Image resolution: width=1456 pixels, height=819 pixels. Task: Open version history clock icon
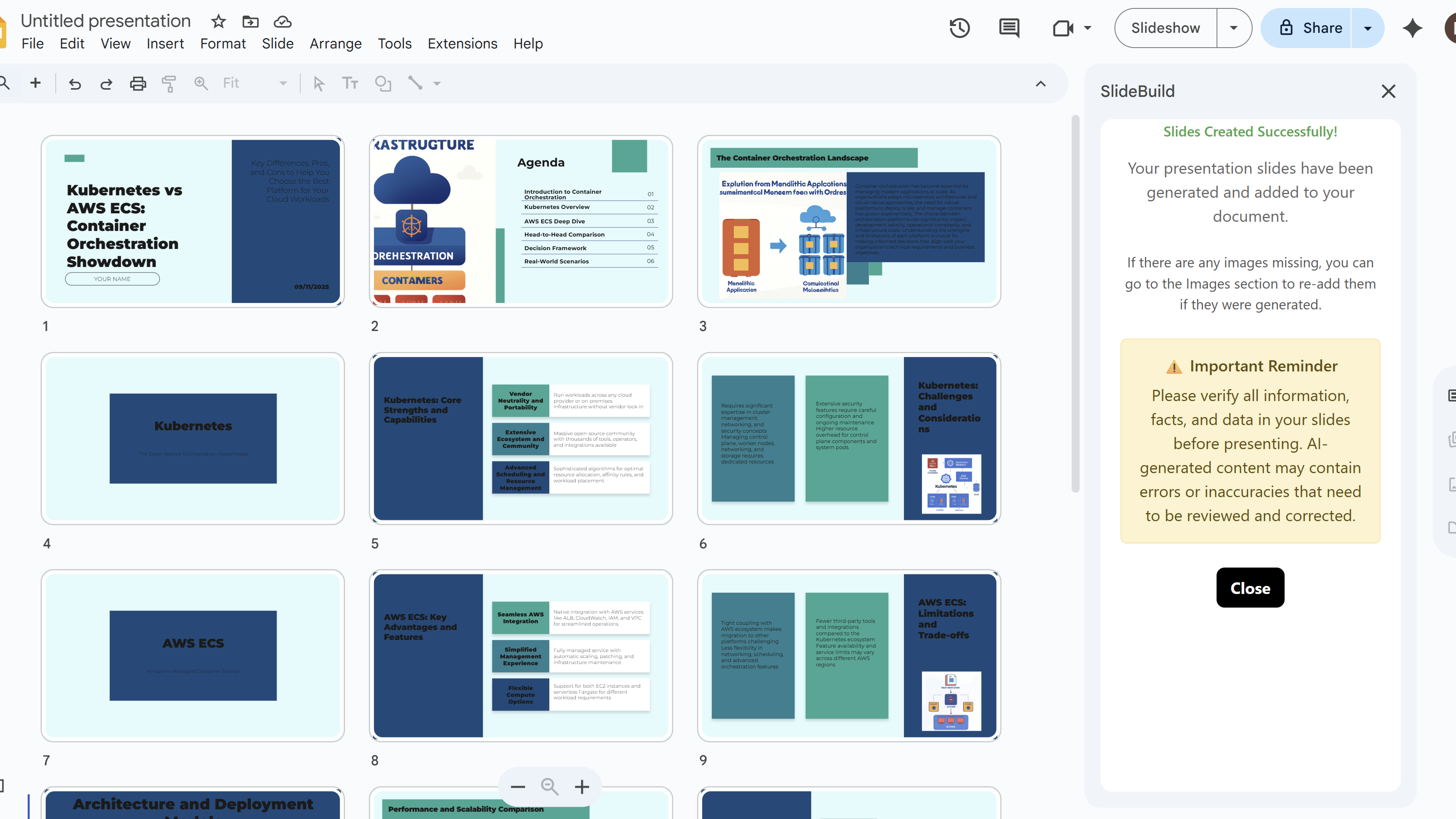tap(960, 28)
